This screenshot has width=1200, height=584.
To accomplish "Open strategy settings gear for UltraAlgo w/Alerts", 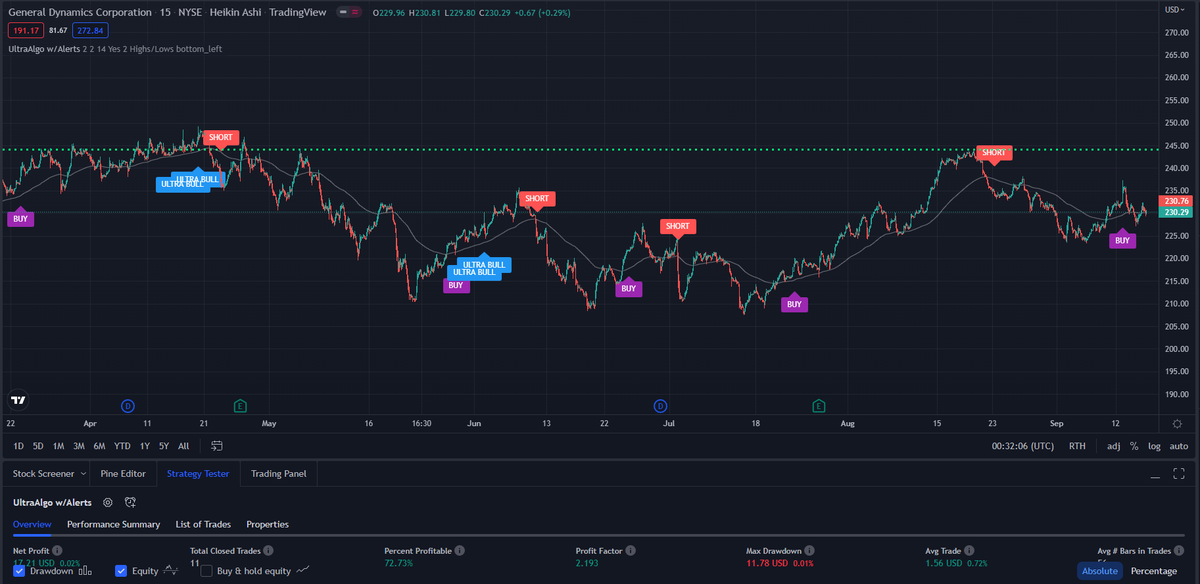I will coord(108,502).
